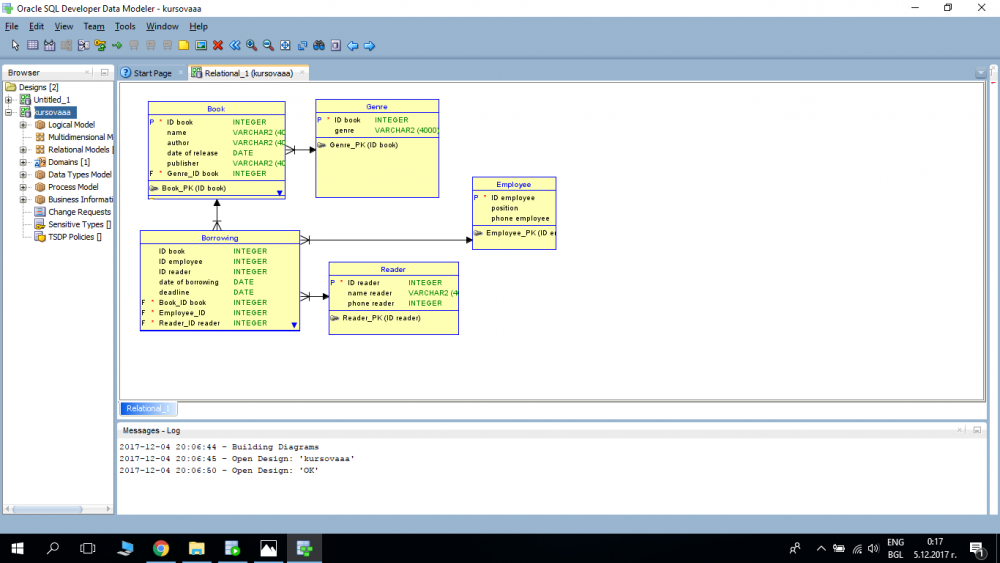Click the yellow New Note icon
The image size is (1000, 563).
click(184, 45)
